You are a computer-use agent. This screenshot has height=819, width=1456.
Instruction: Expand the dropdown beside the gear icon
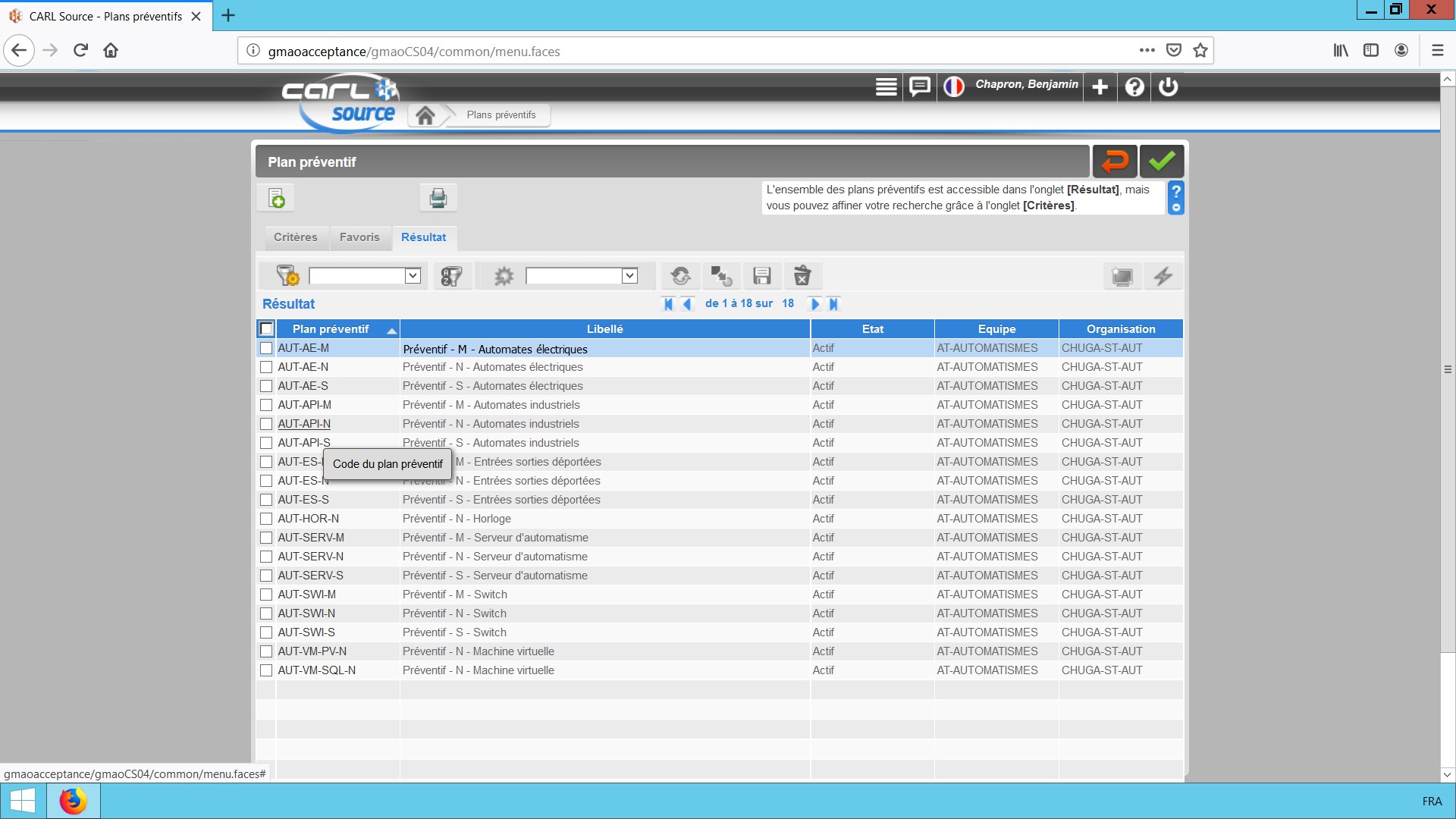629,276
